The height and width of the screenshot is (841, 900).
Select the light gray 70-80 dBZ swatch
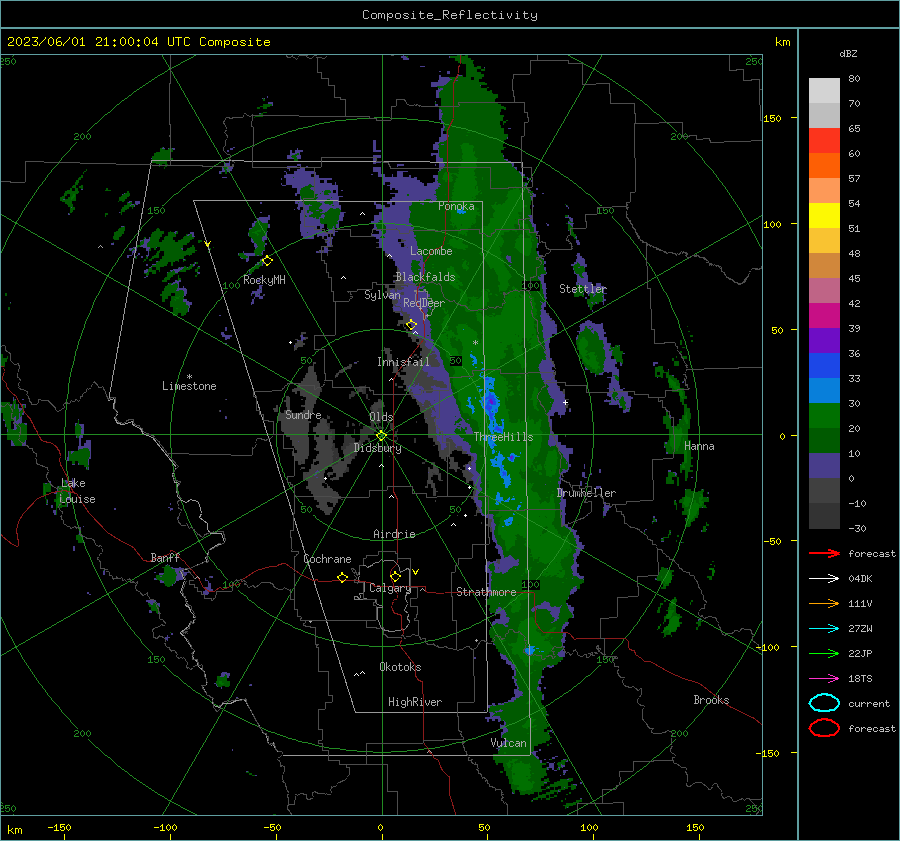tap(824, 90)
